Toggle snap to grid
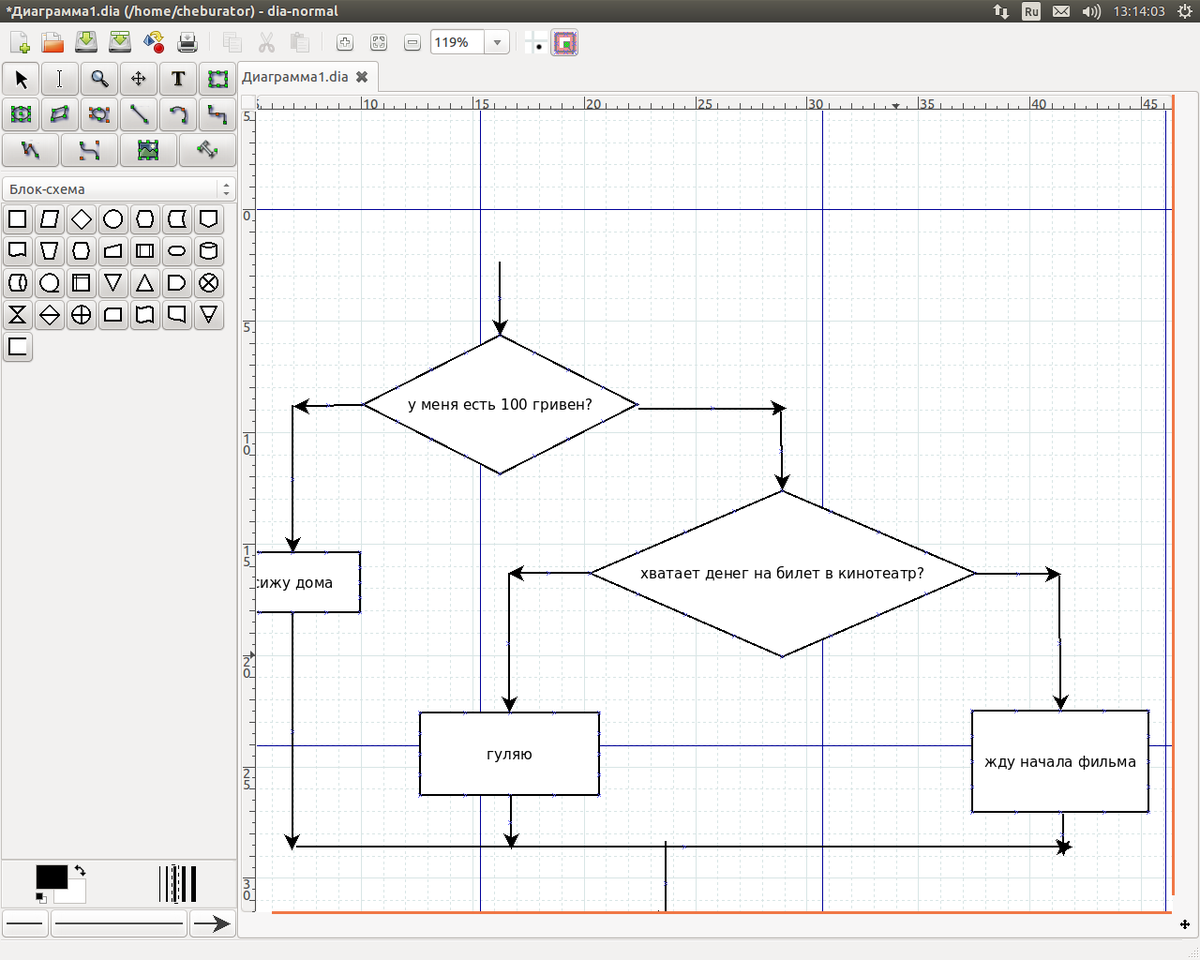 [x=536, y=43]
